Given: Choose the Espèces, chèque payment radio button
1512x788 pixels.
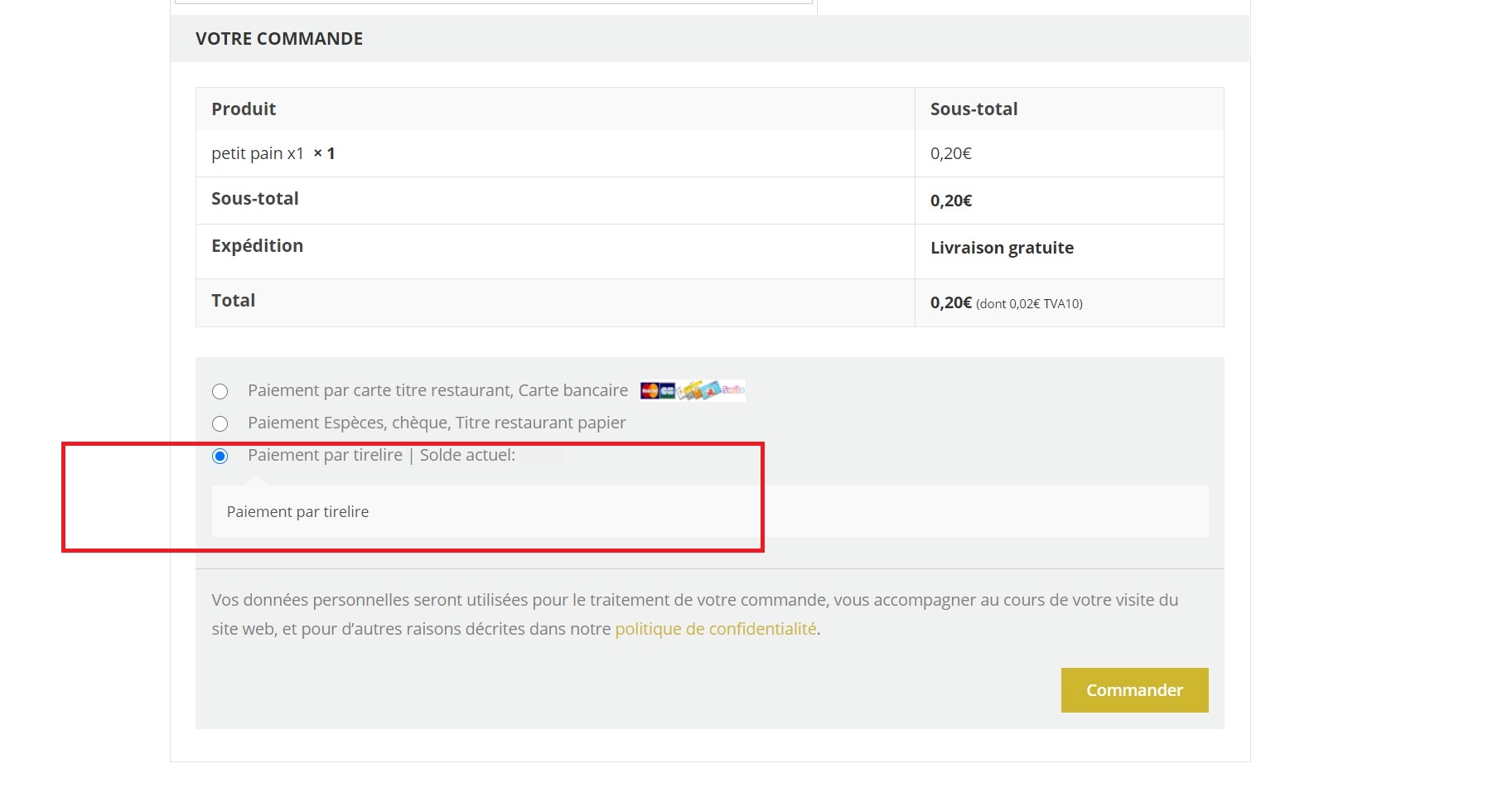Looking at the screenshot, I should [220, 423].
